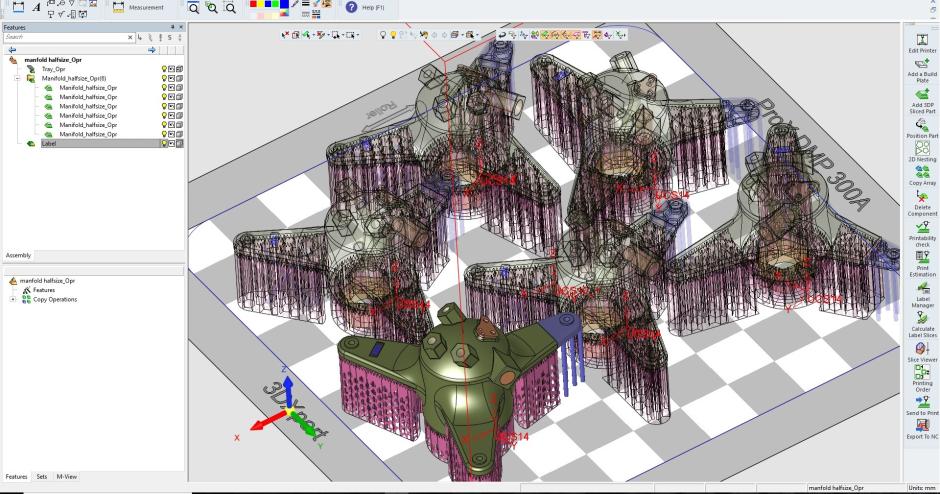Image resolution: width=940 pixels, height=494 pixels.
Task: Click the Add 3DP Sliced Part icon
Action: [x=920, y=98]
